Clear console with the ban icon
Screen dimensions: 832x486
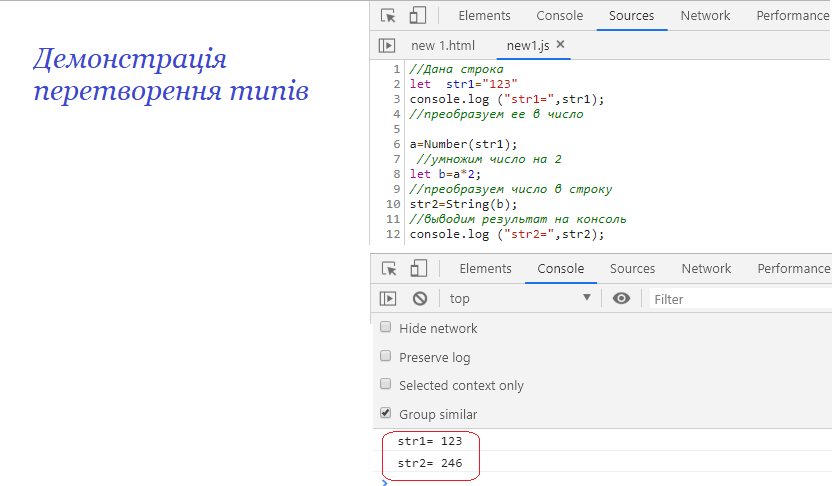(420, 298)
